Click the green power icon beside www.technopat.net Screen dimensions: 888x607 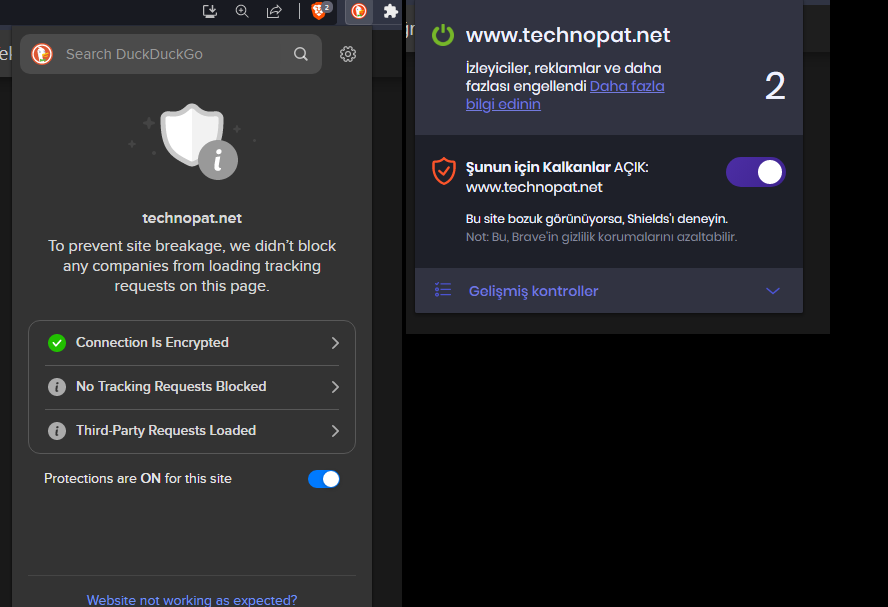(443, 35)
